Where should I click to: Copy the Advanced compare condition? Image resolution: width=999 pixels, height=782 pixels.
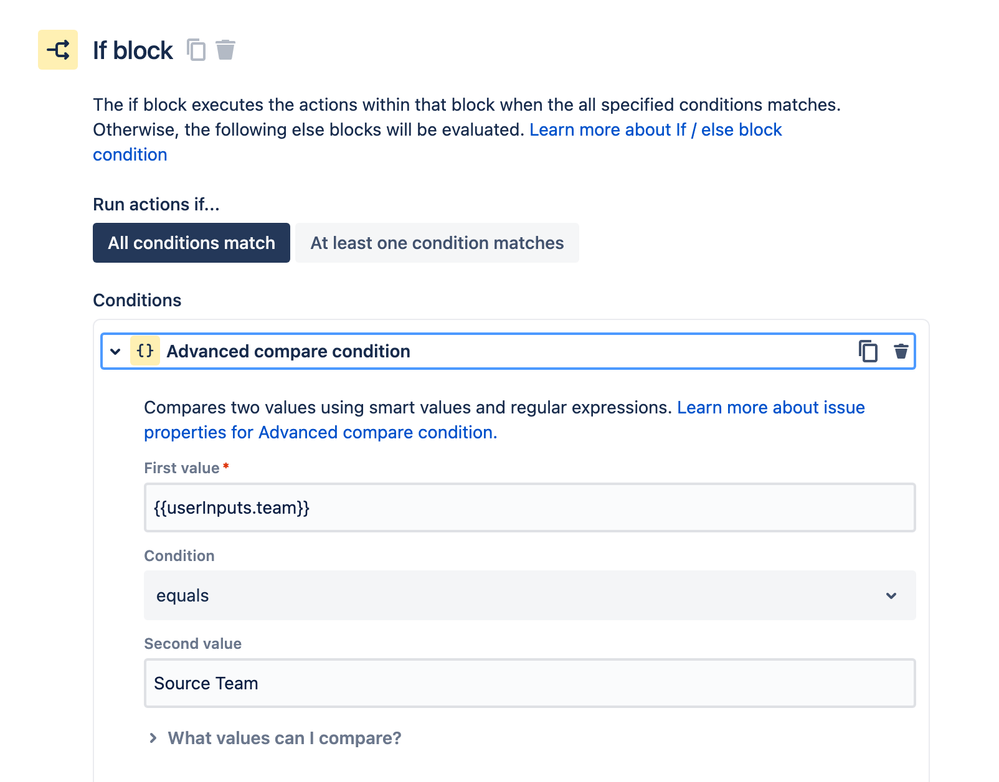868,351
